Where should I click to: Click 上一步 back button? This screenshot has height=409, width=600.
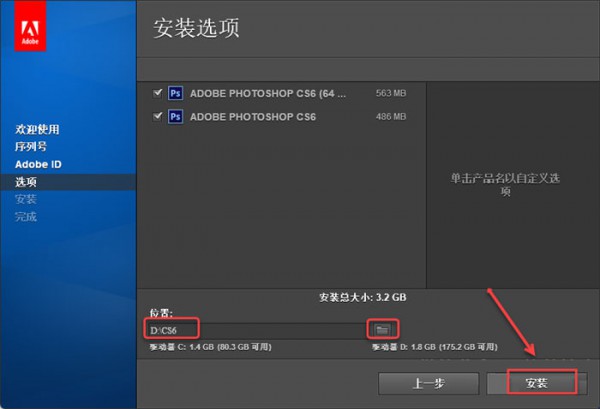pyautogui.click(x=429, y=383)
